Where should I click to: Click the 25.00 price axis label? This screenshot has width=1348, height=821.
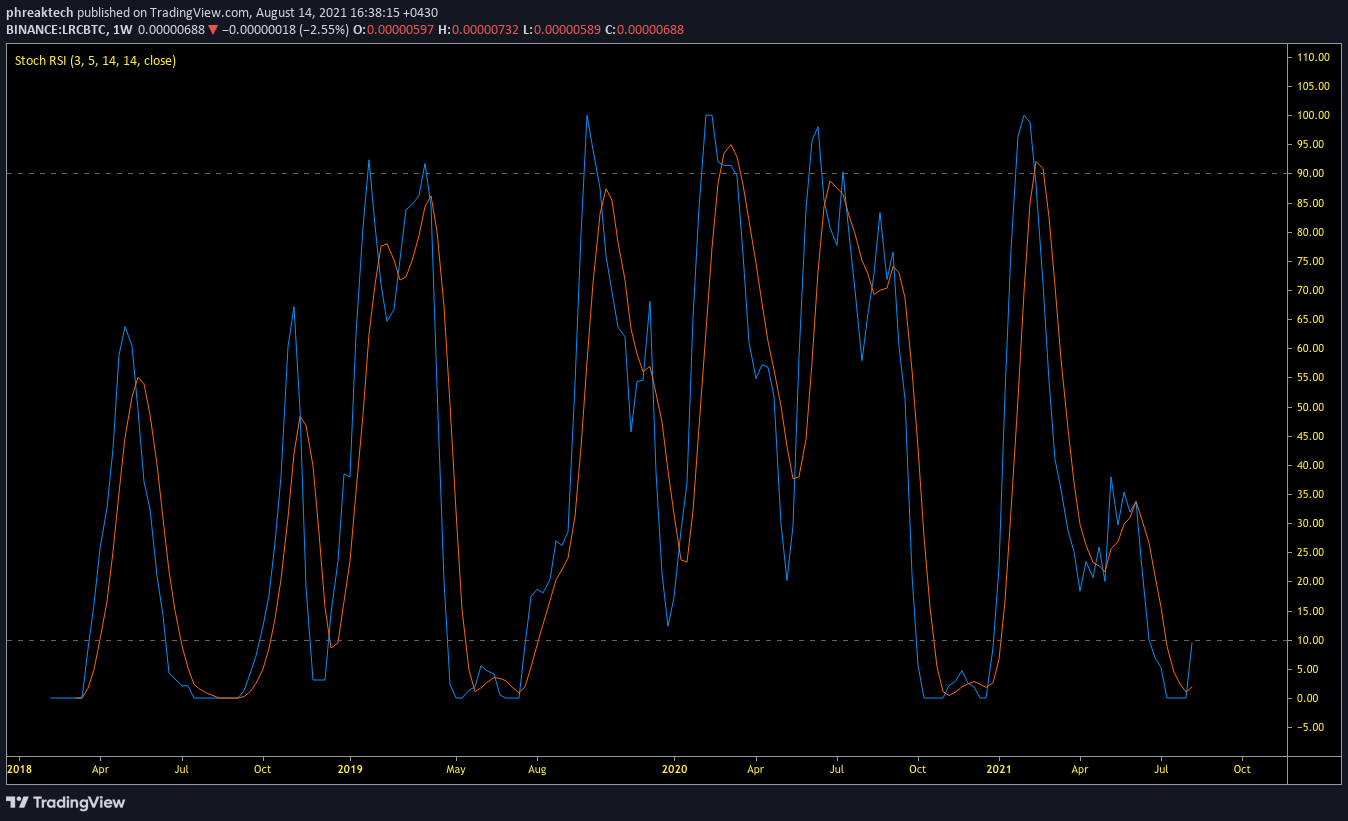(1312, 552)
